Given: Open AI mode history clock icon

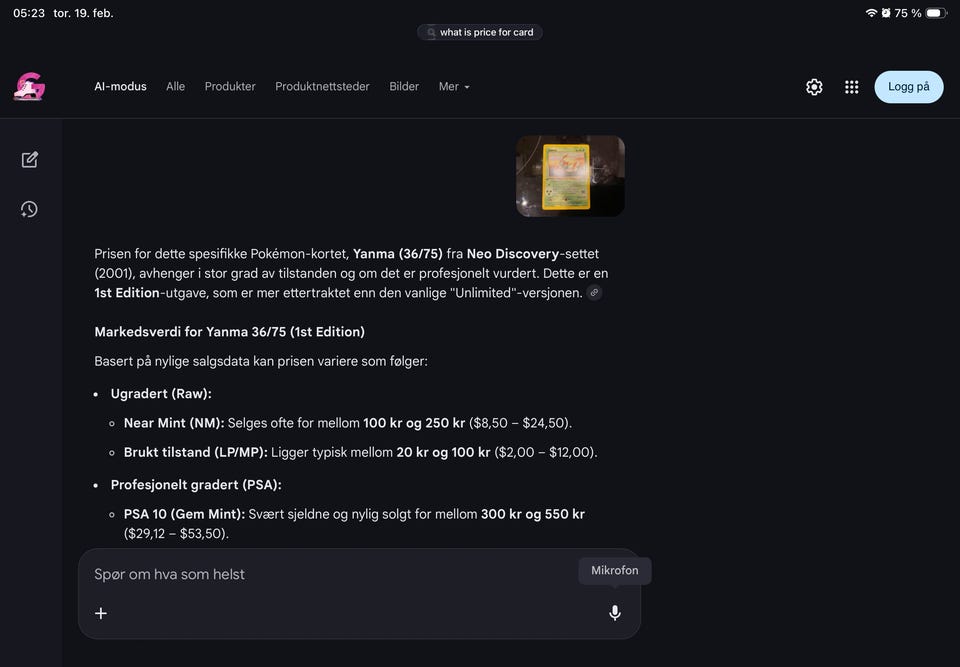Looking at the screenshot, I should click(x=29, y=209).
